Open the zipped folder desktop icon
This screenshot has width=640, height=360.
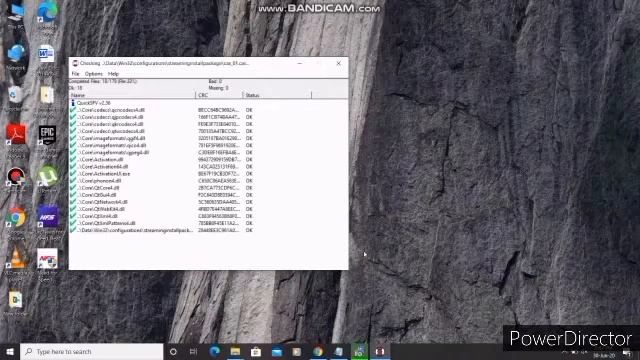coord(47,96)
